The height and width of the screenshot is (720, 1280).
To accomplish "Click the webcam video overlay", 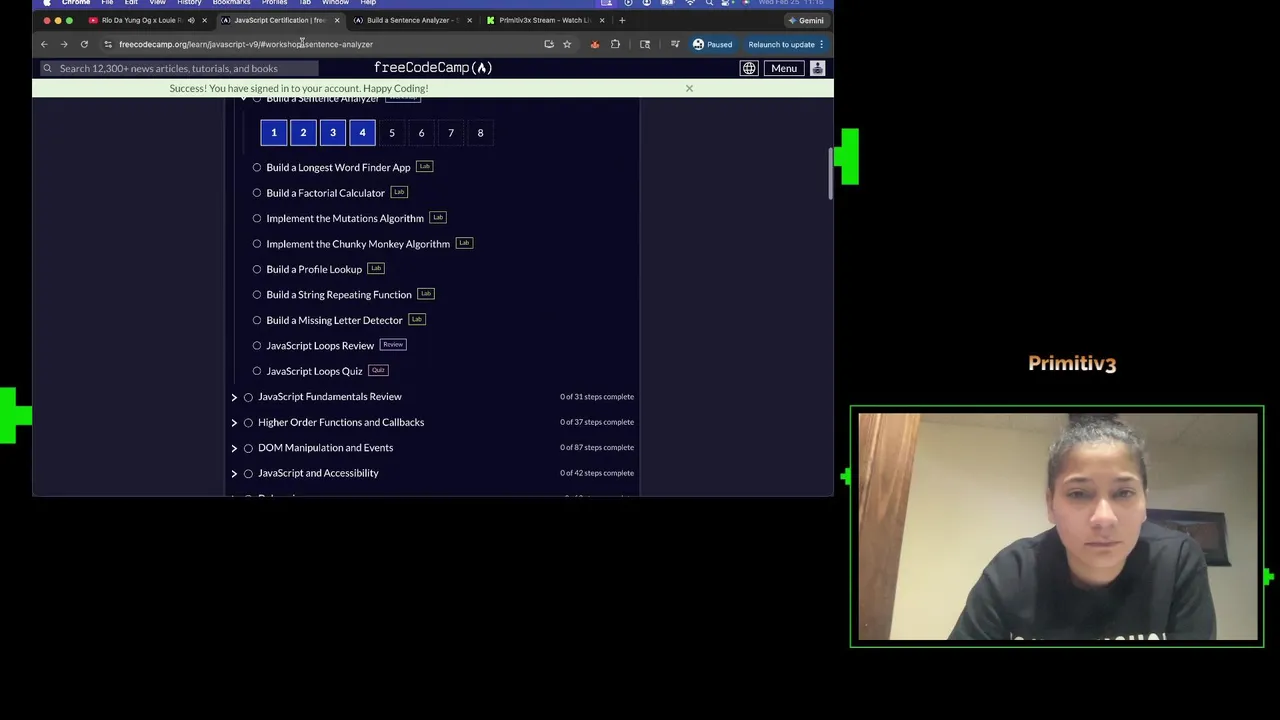I will [x=1057, y=526].
